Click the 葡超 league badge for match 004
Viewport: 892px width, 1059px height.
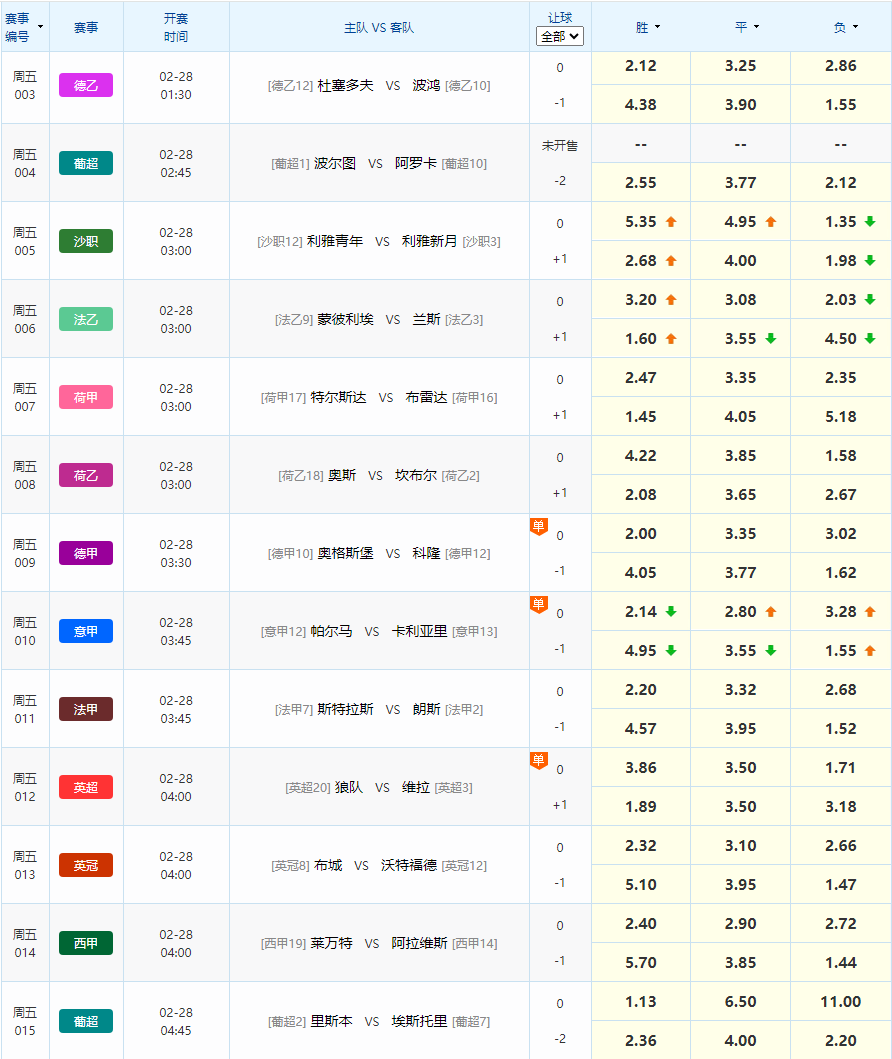pos(86,163)
